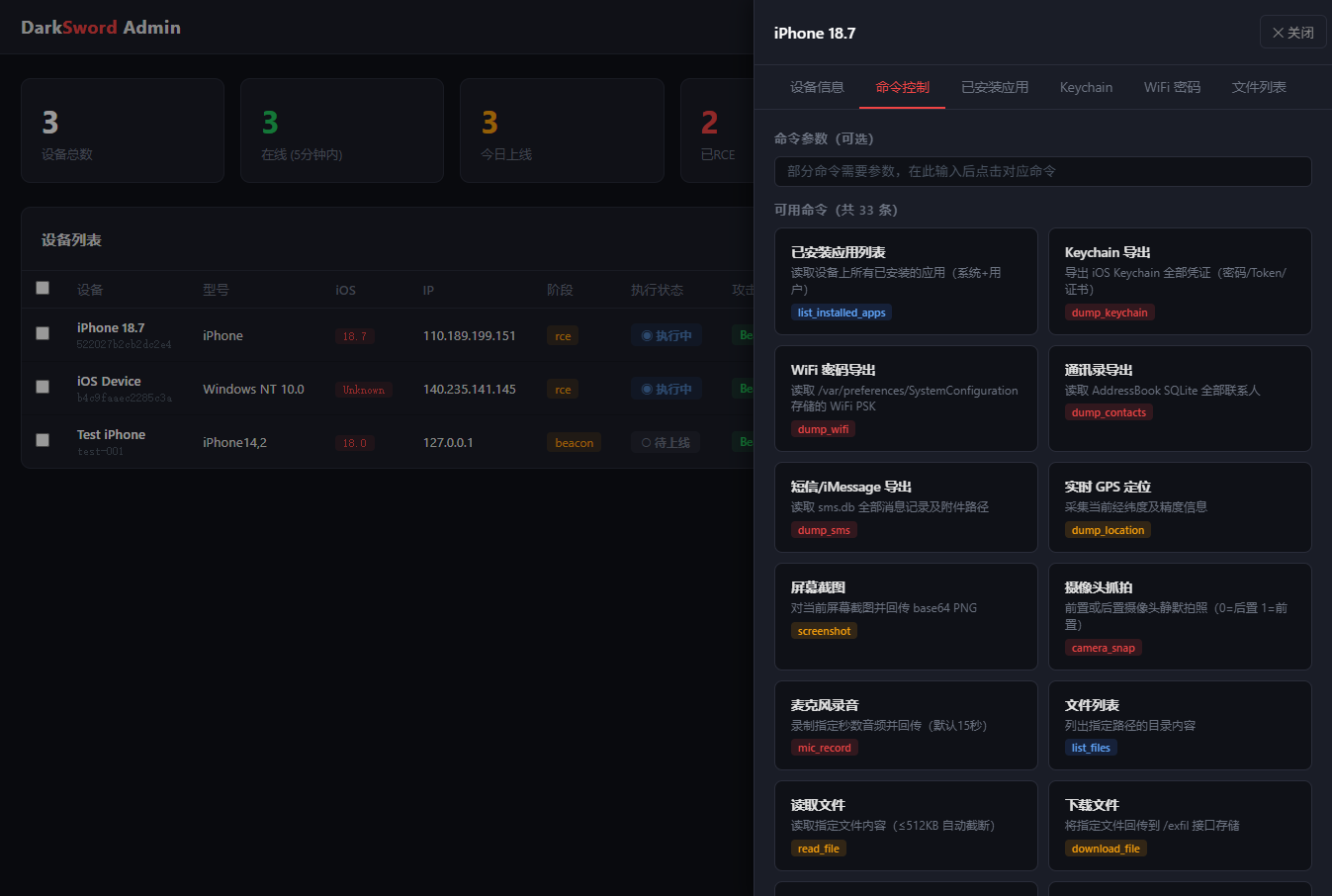Screen dimensions: 1332x896
Task: Check the Test iPhone row checkbox
Action: pos(43,440)
